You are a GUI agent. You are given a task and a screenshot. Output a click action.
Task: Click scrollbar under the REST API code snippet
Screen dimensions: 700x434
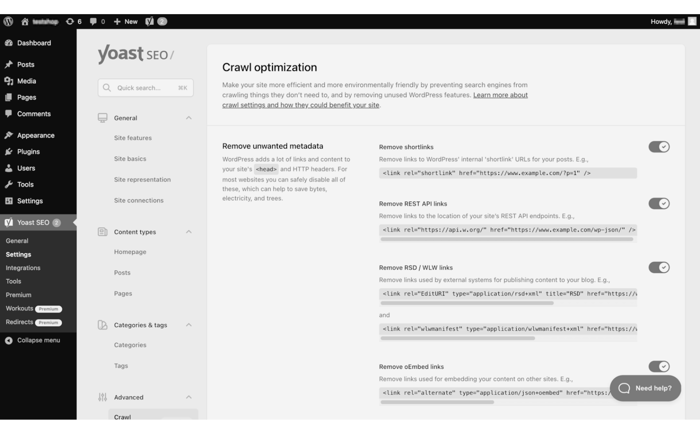tap(506, 240)
